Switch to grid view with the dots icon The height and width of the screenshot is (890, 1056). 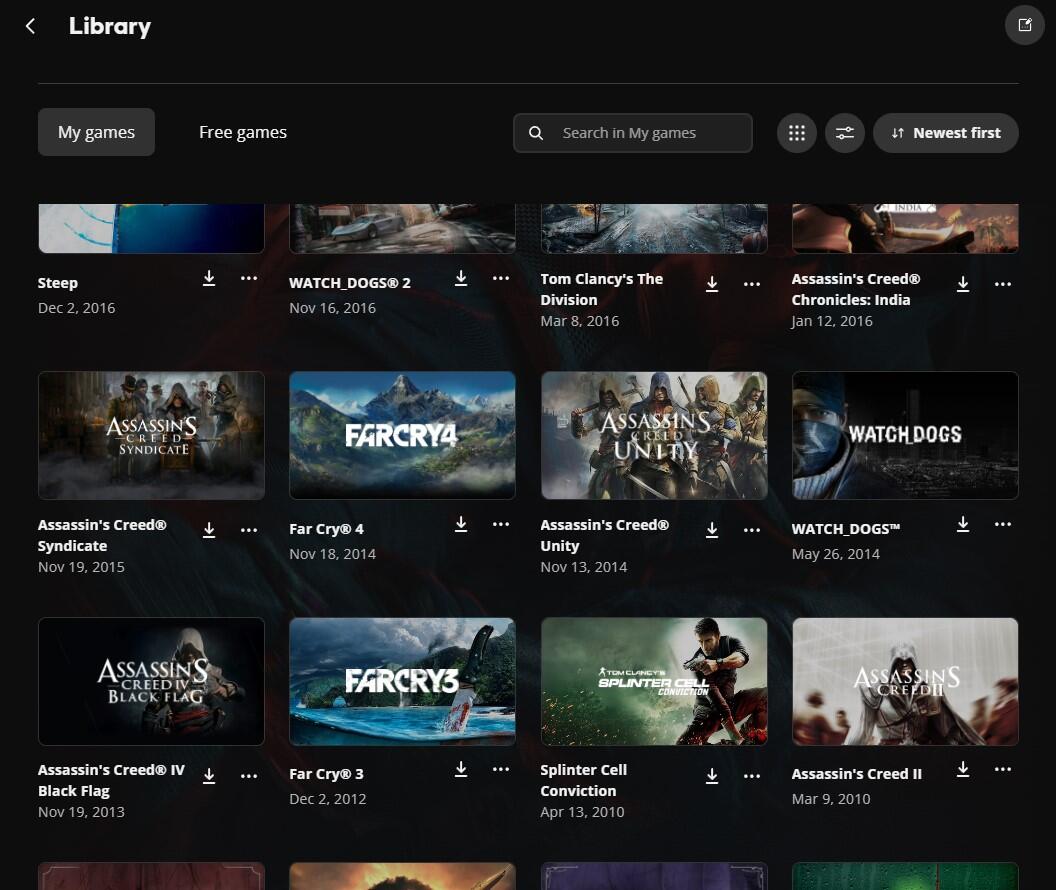(797, 133)
